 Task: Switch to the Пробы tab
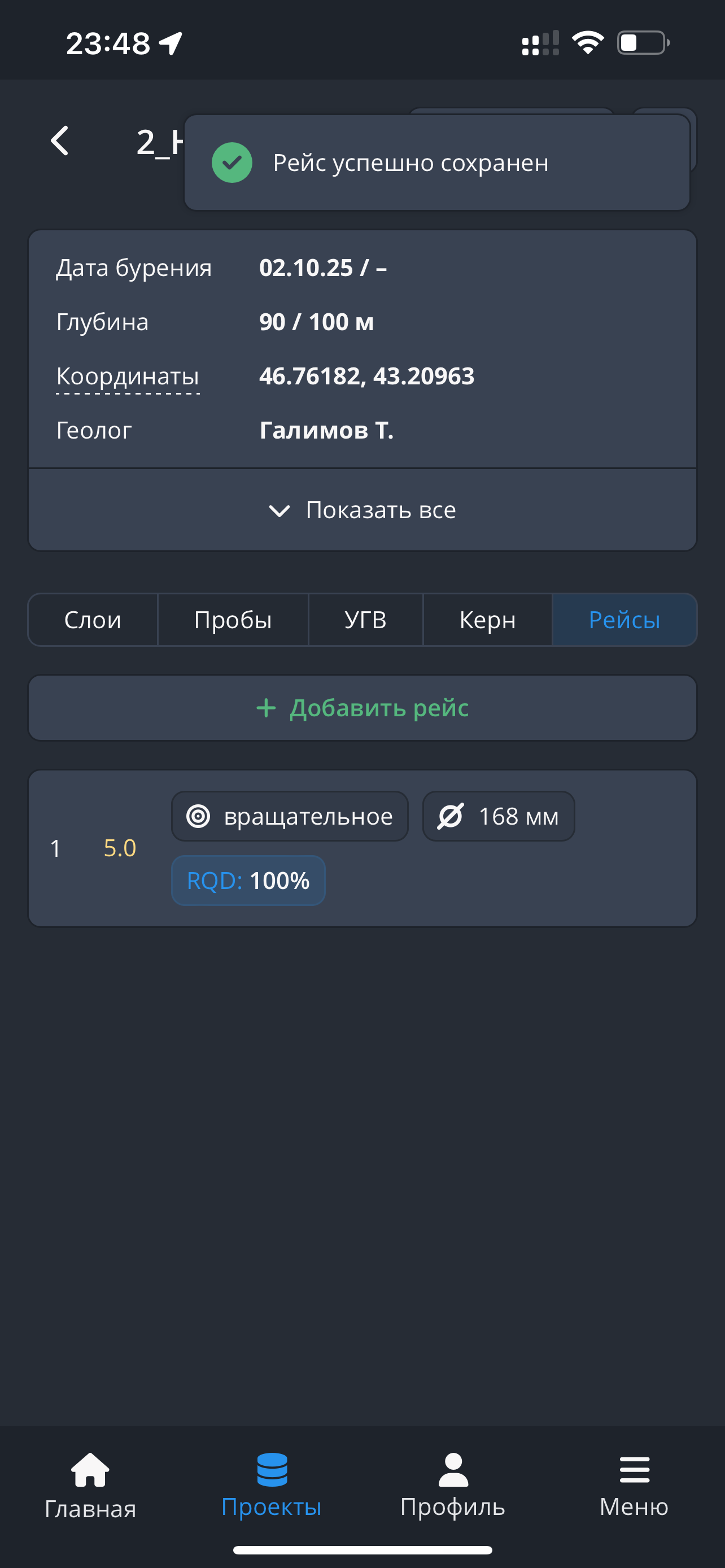click(233, 620)
